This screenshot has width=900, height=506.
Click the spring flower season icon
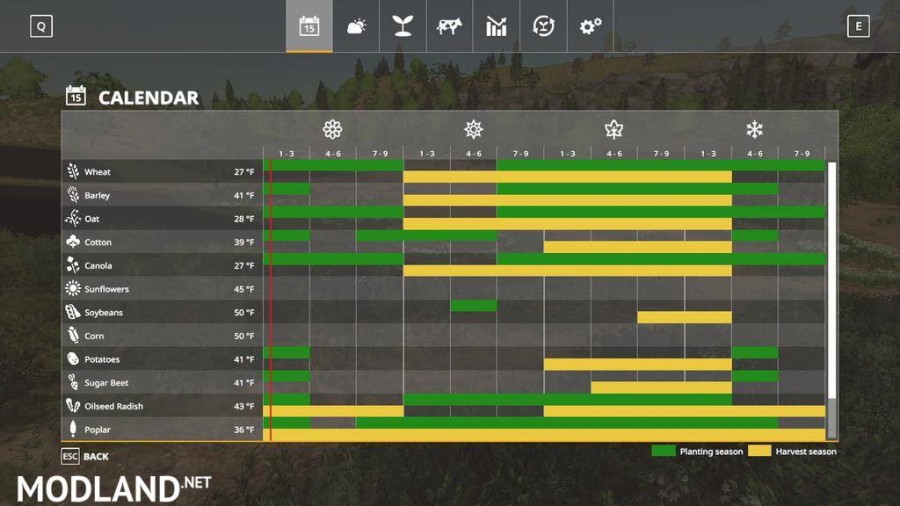[332, 130]
